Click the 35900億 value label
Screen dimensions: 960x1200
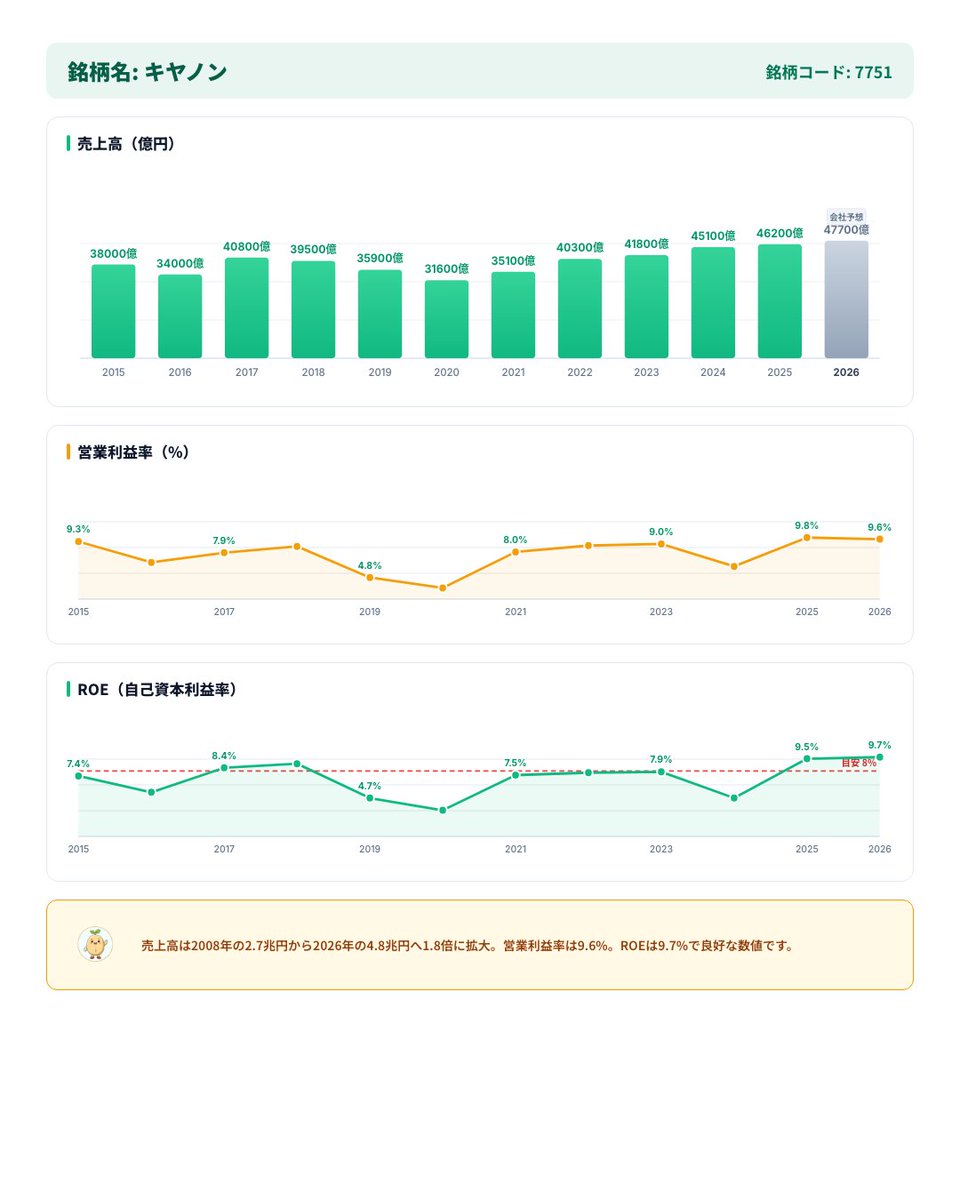tap(380, 258)
